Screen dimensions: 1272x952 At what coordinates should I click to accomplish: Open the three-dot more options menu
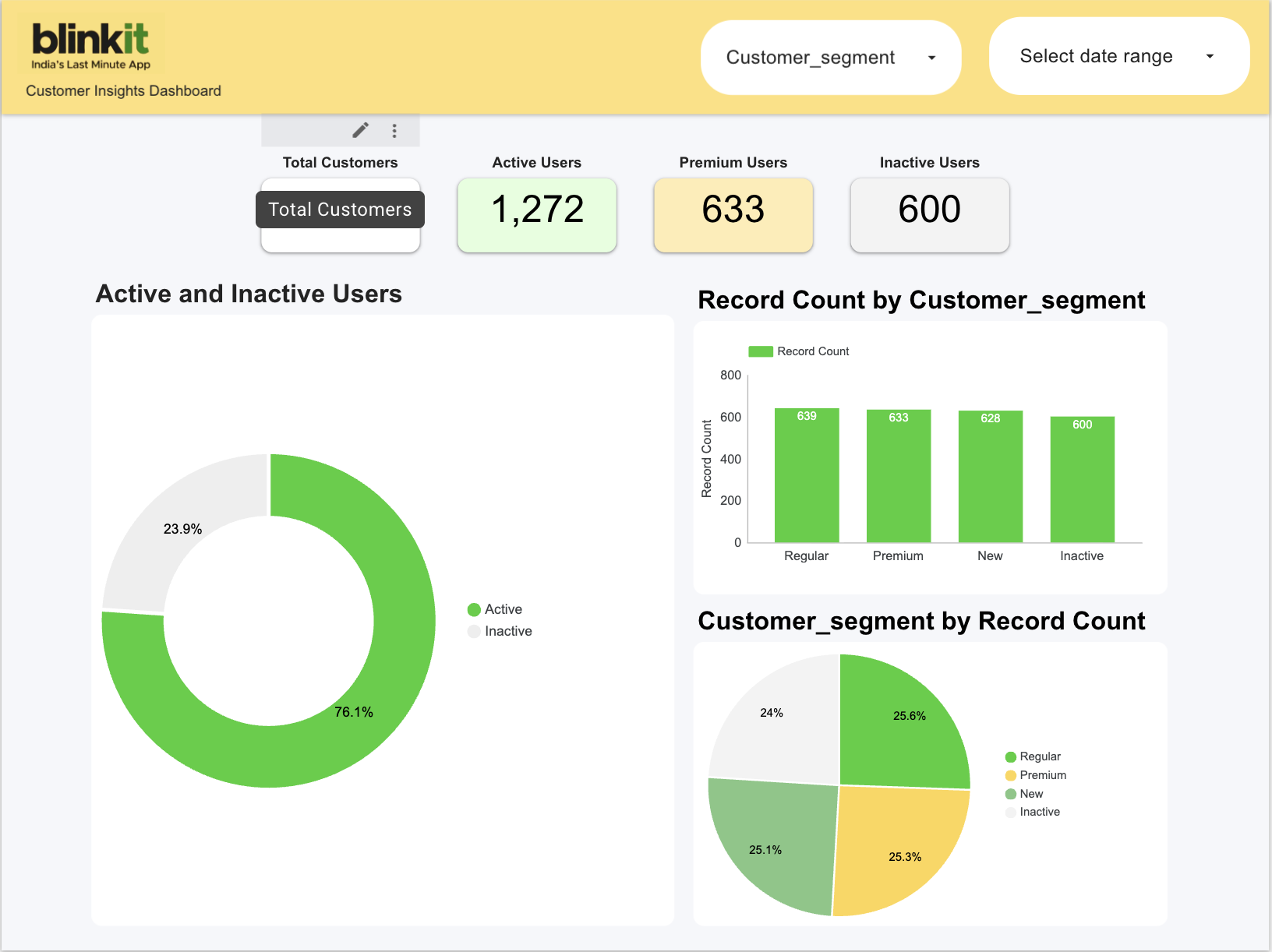coord(394,131)
